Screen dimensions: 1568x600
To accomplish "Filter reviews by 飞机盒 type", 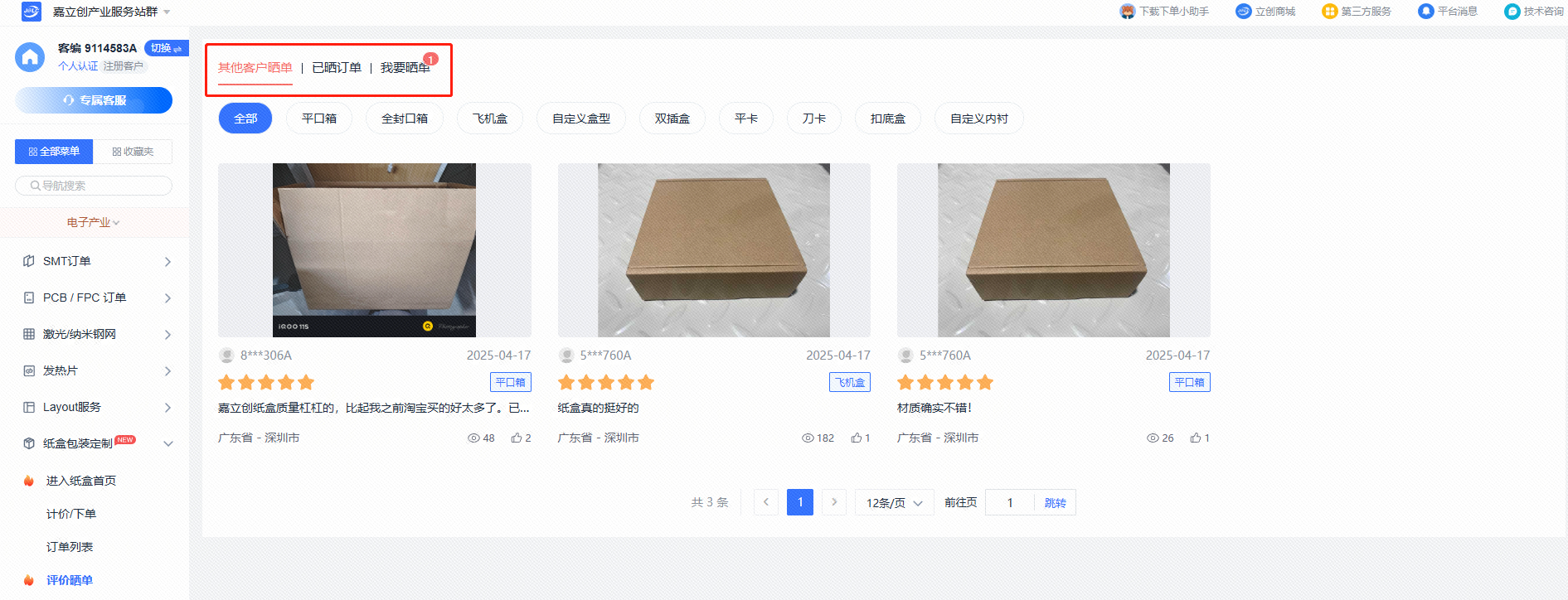I will [x=490, y=119].
